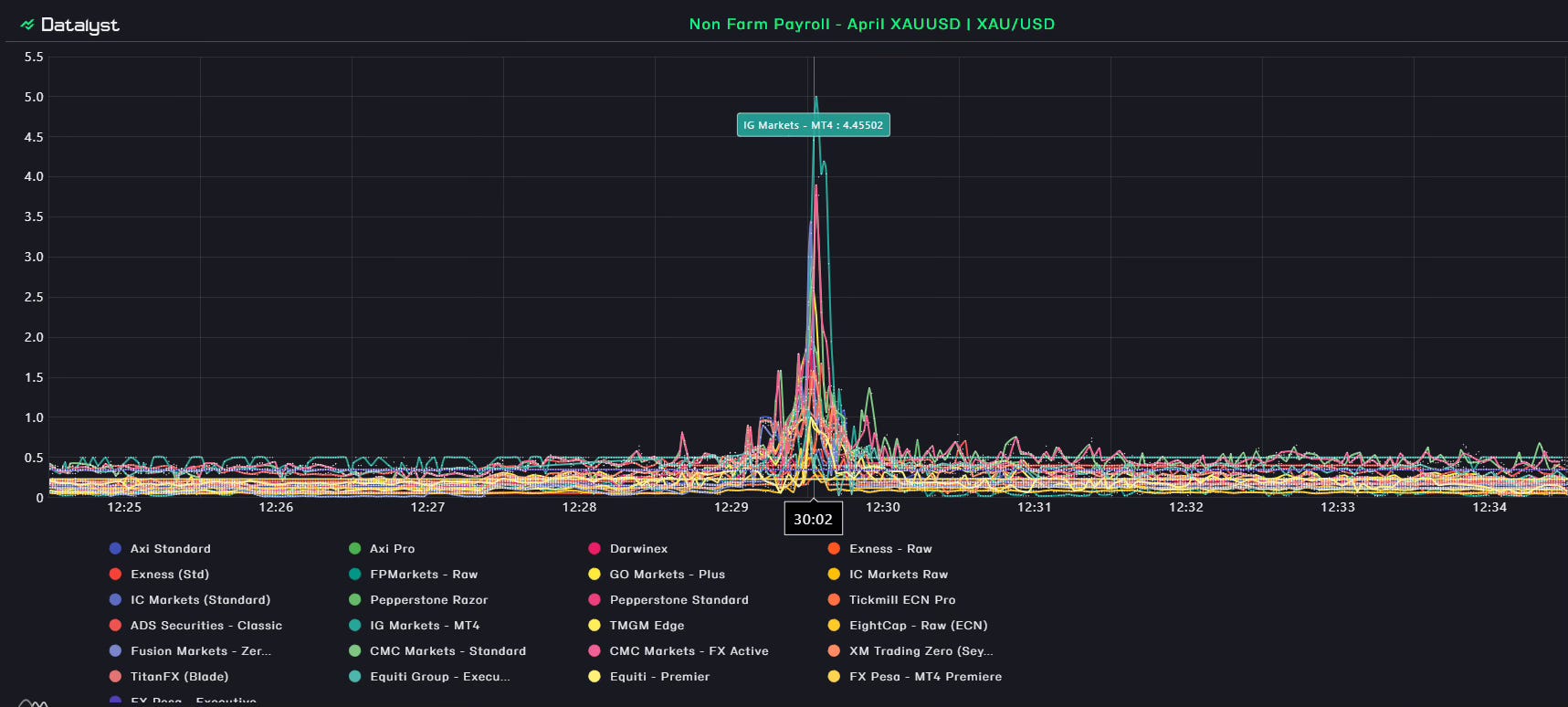Toggle GO Markets - Plus series
The width and height of the screenshot is (1568, 707).
coord(657,575)
